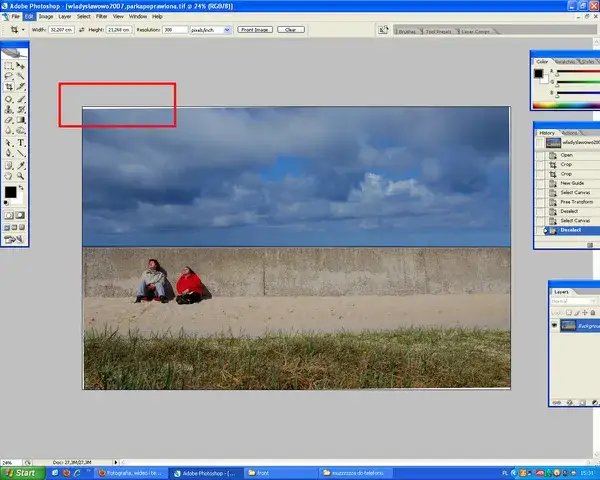Switch to the Actions tab
This screenshot has width=600, height=480.
point(570,133)
